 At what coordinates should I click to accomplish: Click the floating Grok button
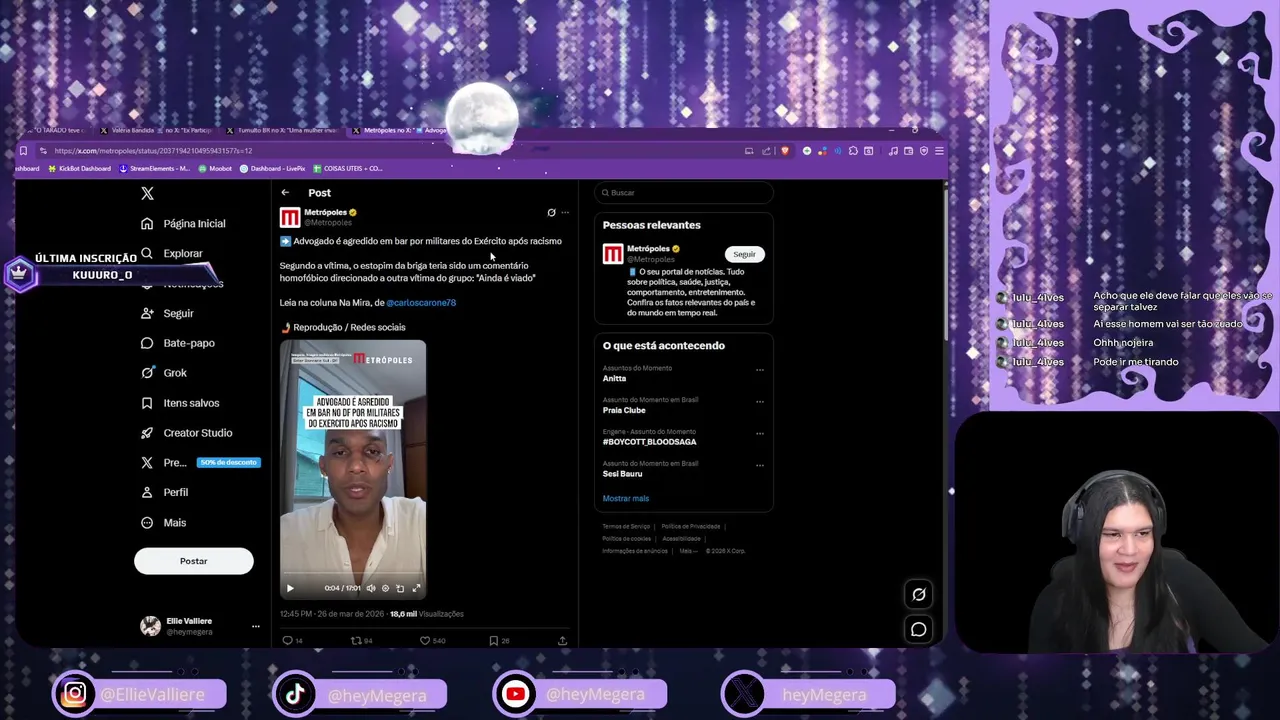[919, 595]
